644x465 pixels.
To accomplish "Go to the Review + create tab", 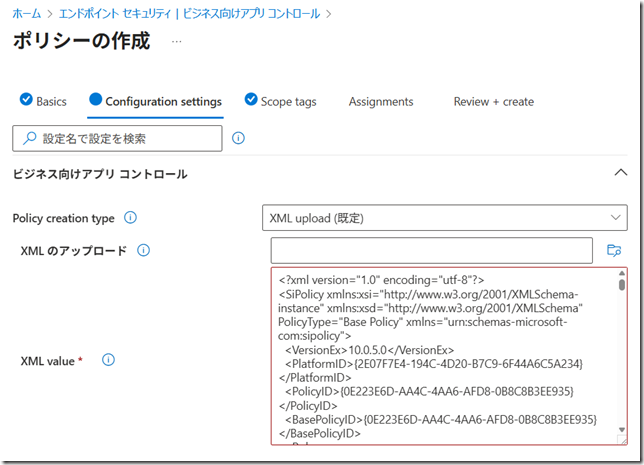I will pos(493,101).
